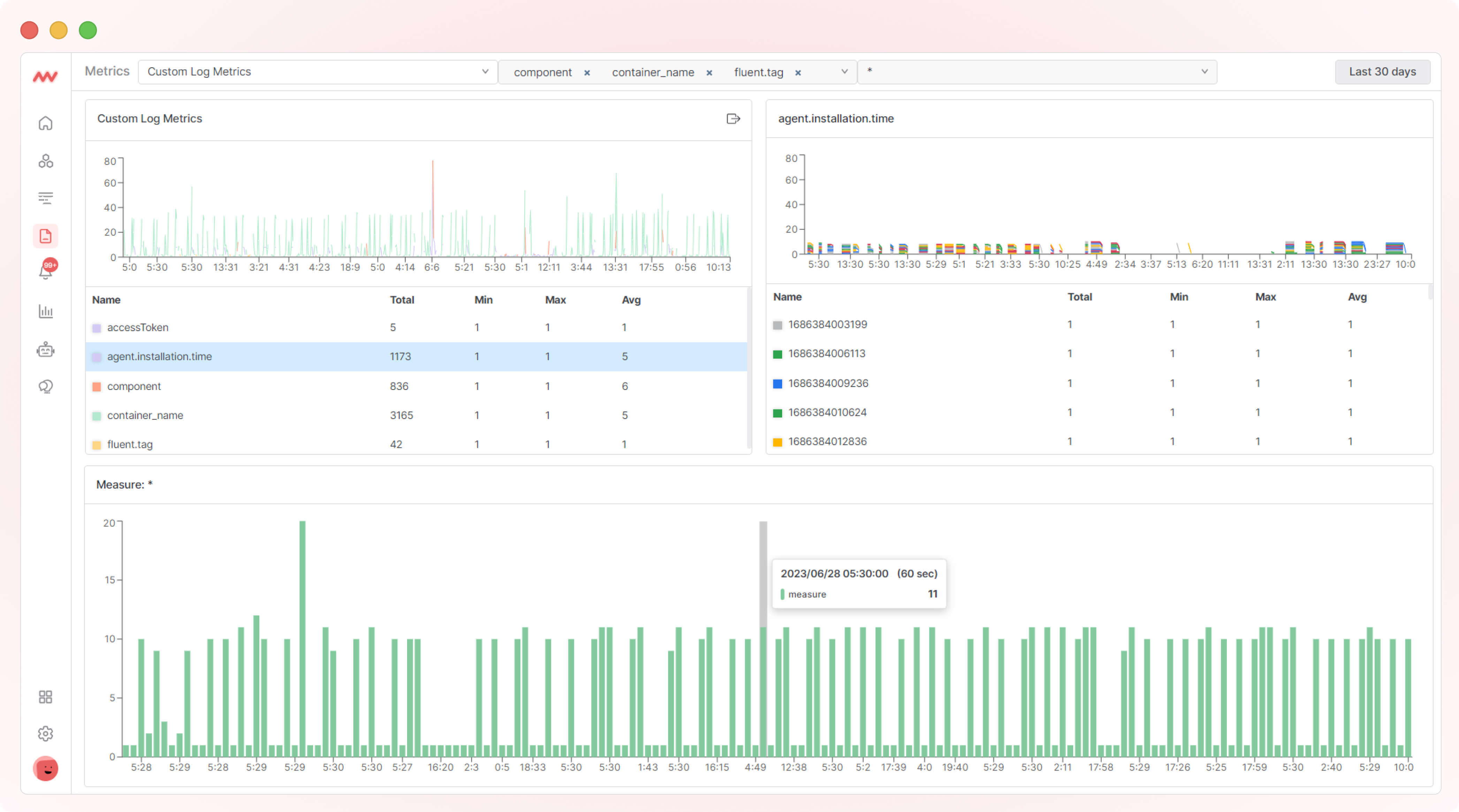Open the bar chart dashboards icon
This screenshot has width=1459, height=812.
point(45,311)
